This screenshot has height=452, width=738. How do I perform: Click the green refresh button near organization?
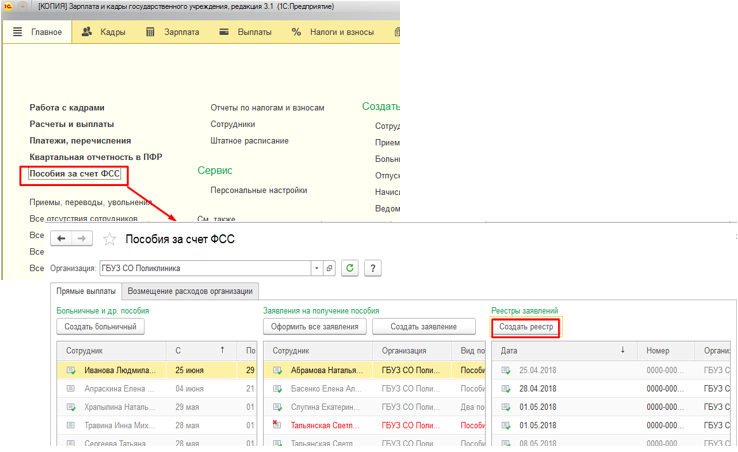[x=349, y=268]
